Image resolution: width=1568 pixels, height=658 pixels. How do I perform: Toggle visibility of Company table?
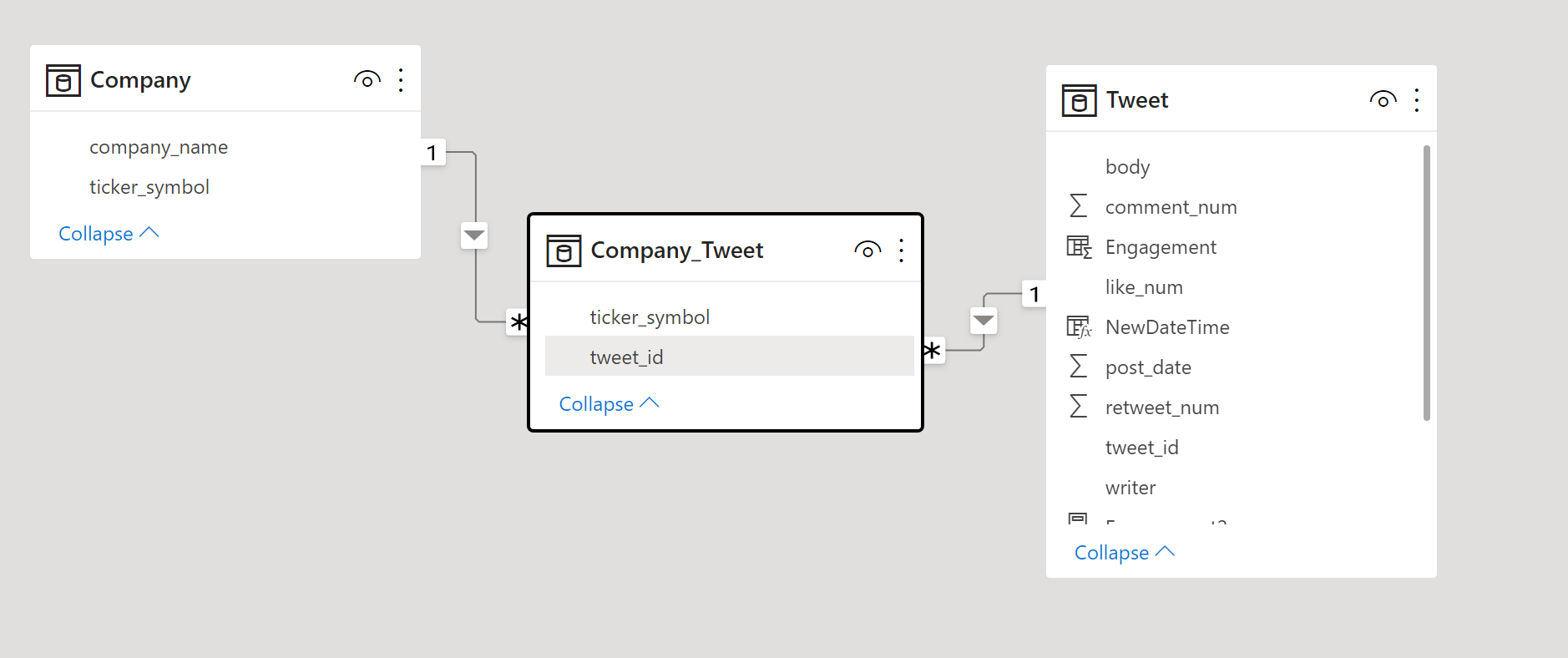pos(367,80)
